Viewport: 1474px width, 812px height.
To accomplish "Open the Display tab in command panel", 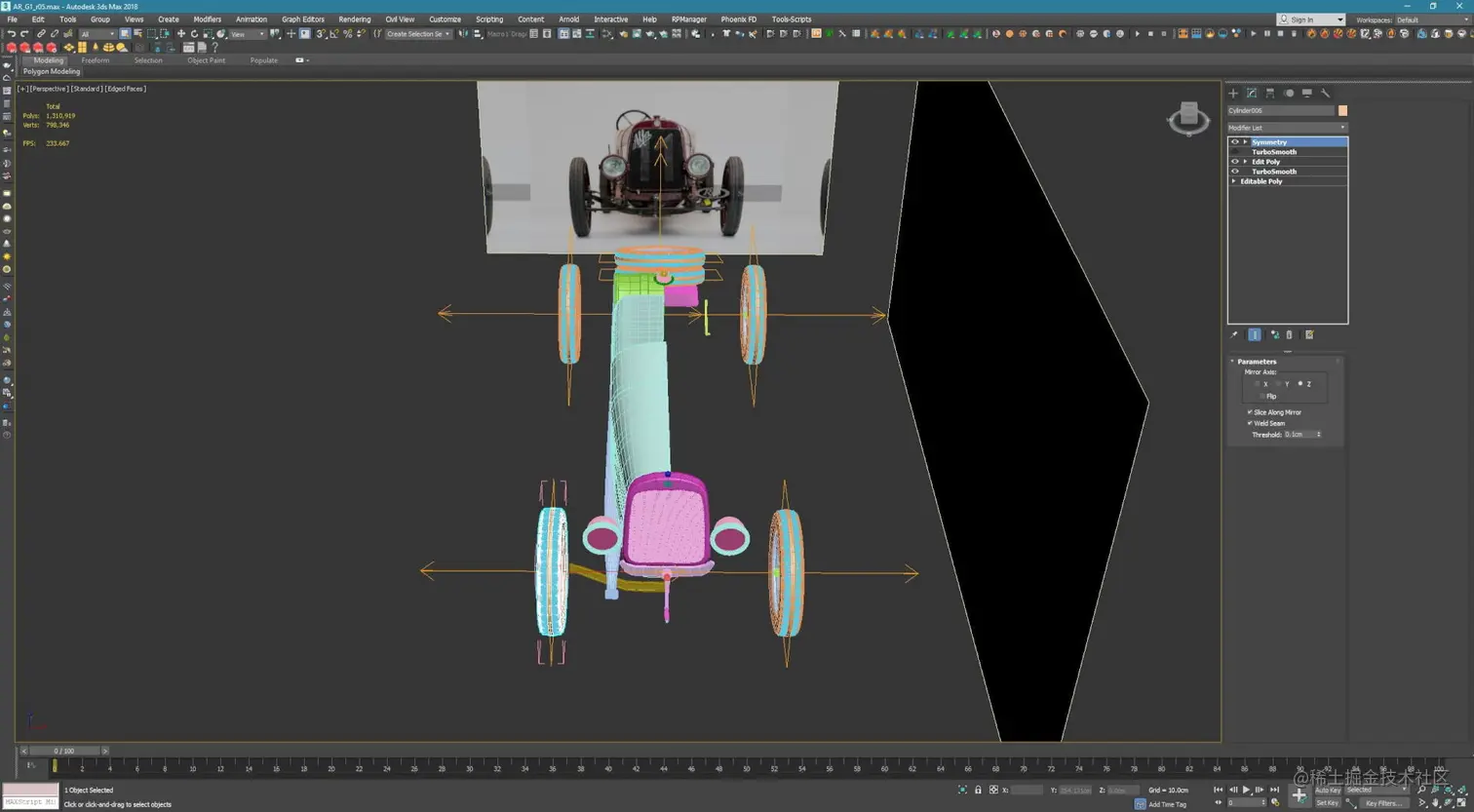I will click(x=1307, y=94).
